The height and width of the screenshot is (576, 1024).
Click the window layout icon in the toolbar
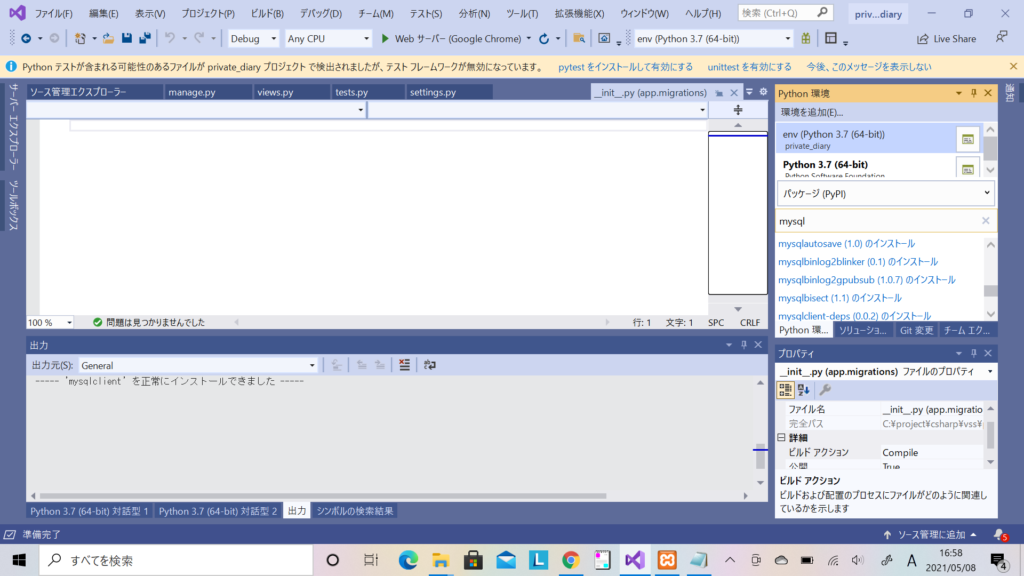pyautogui.click(x=831, y=39)
